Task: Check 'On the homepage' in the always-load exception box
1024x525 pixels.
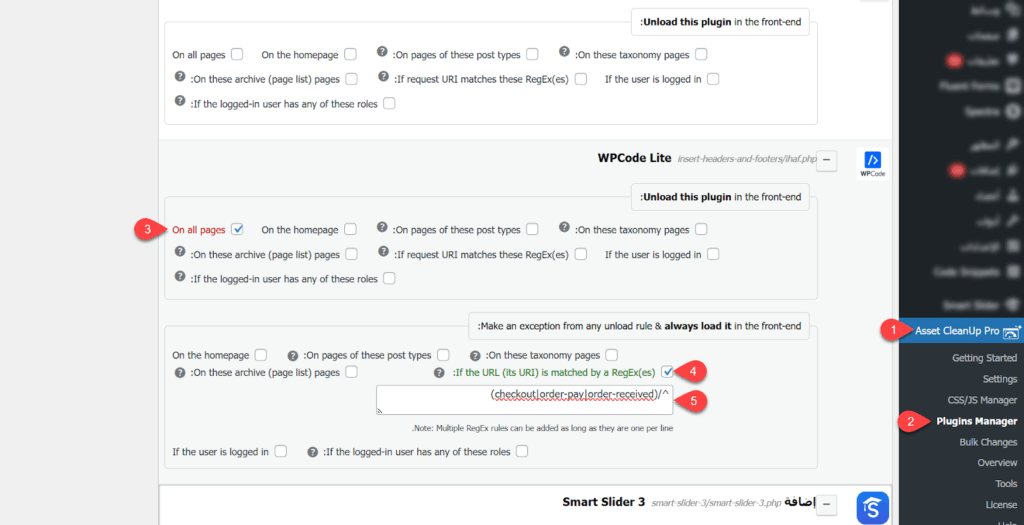Action: [x=261, y=354]
